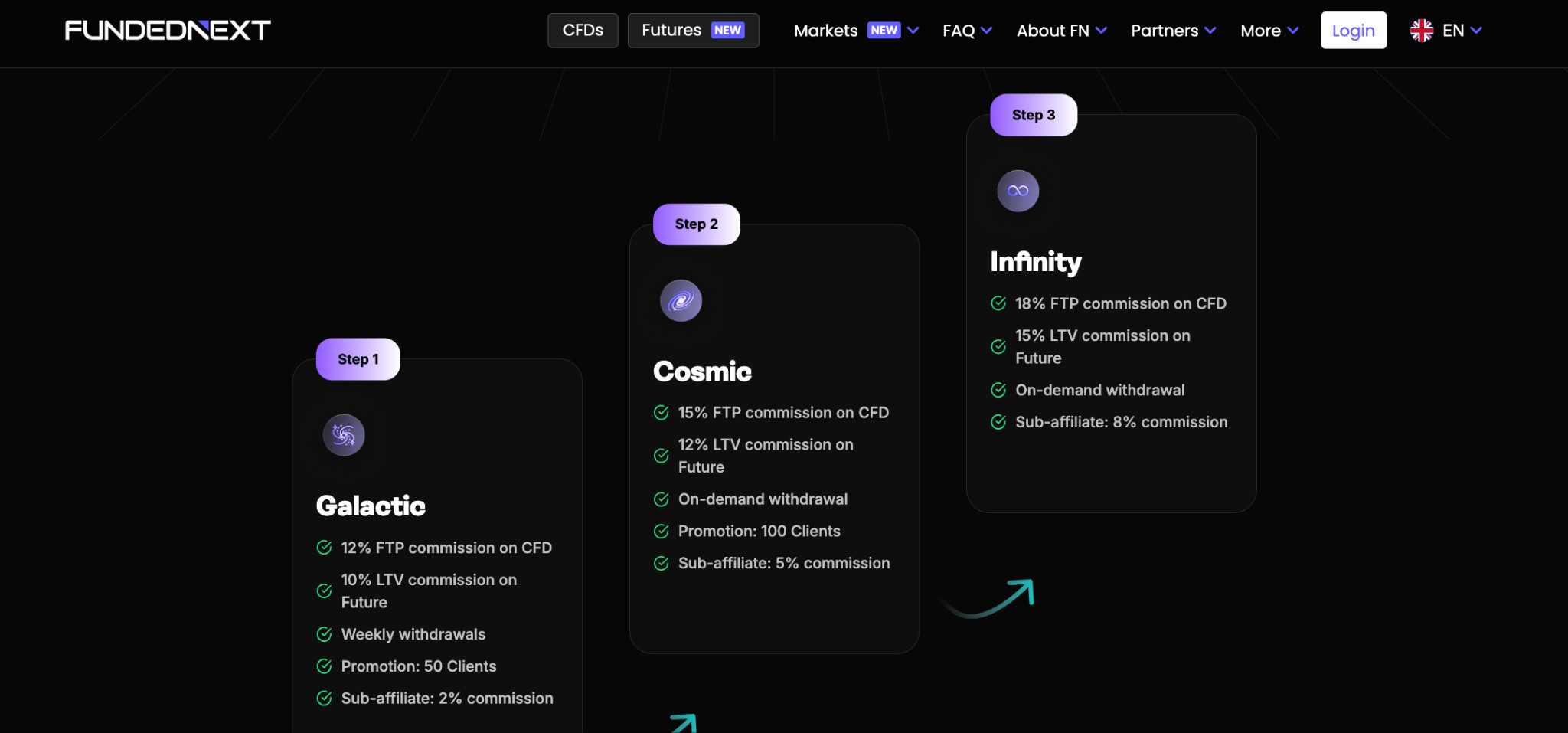Open the About FN dropdown
This screenshot has width=1568, height=733.
1062,31
